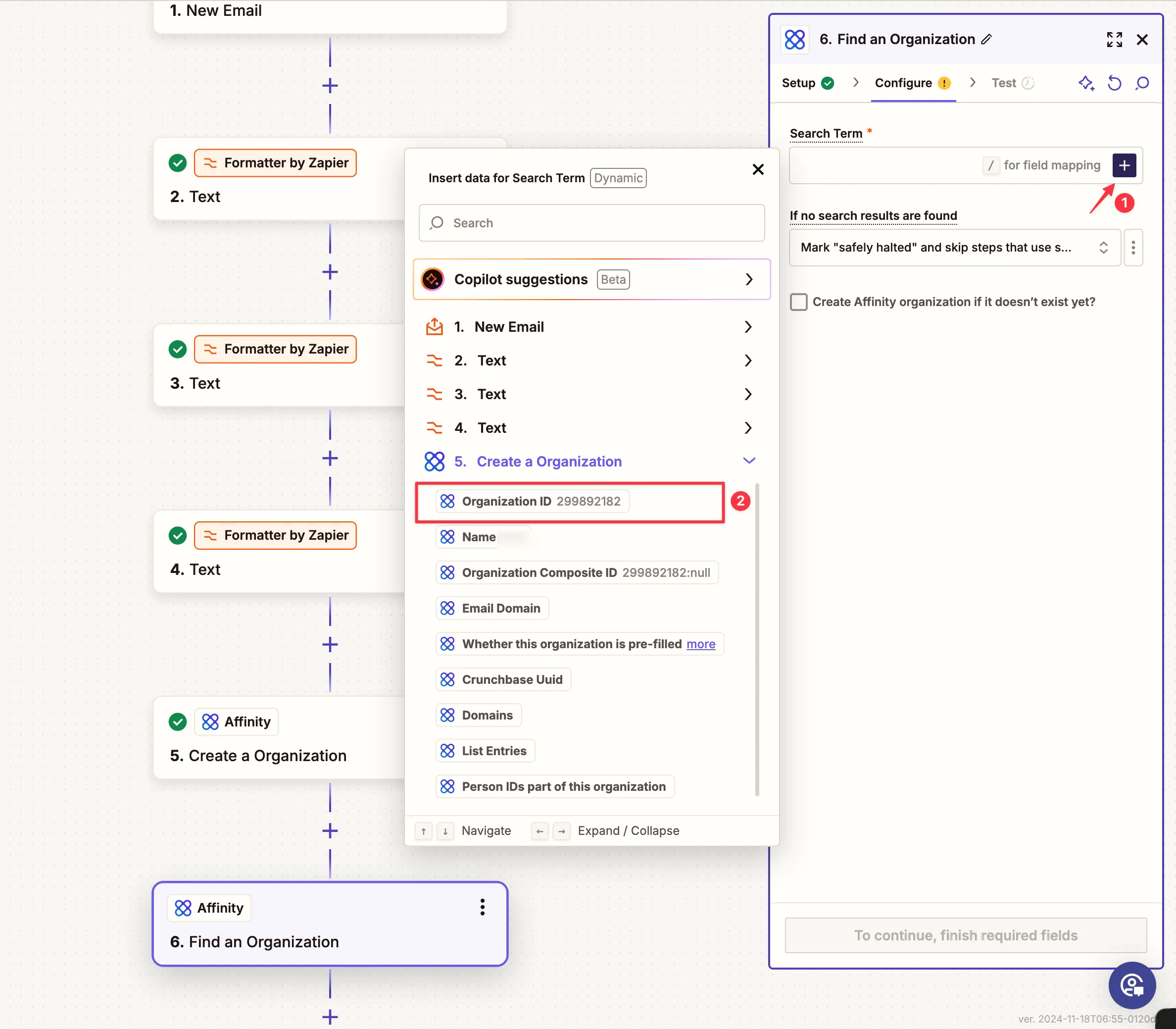Screen dimensions: 1176x1029
Task: Open step 5. Create a Organization card
Action: pos(280,738)
